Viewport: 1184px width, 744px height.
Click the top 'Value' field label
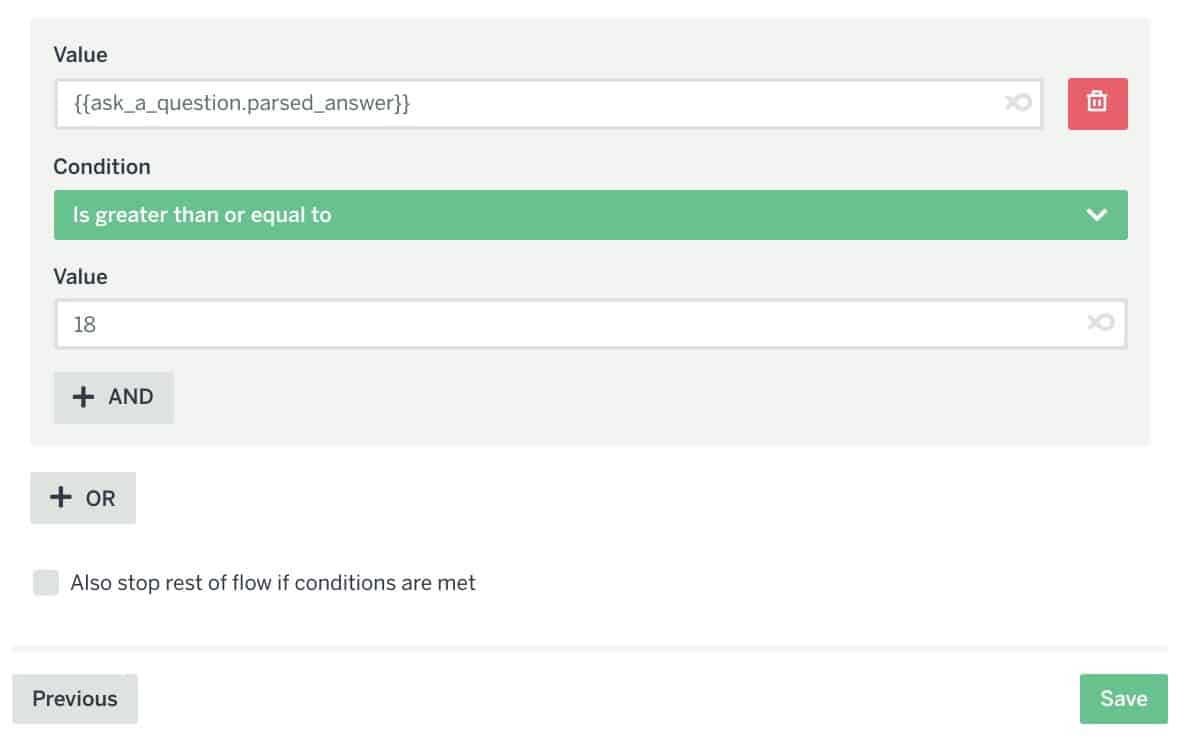(x=80, y=55)
